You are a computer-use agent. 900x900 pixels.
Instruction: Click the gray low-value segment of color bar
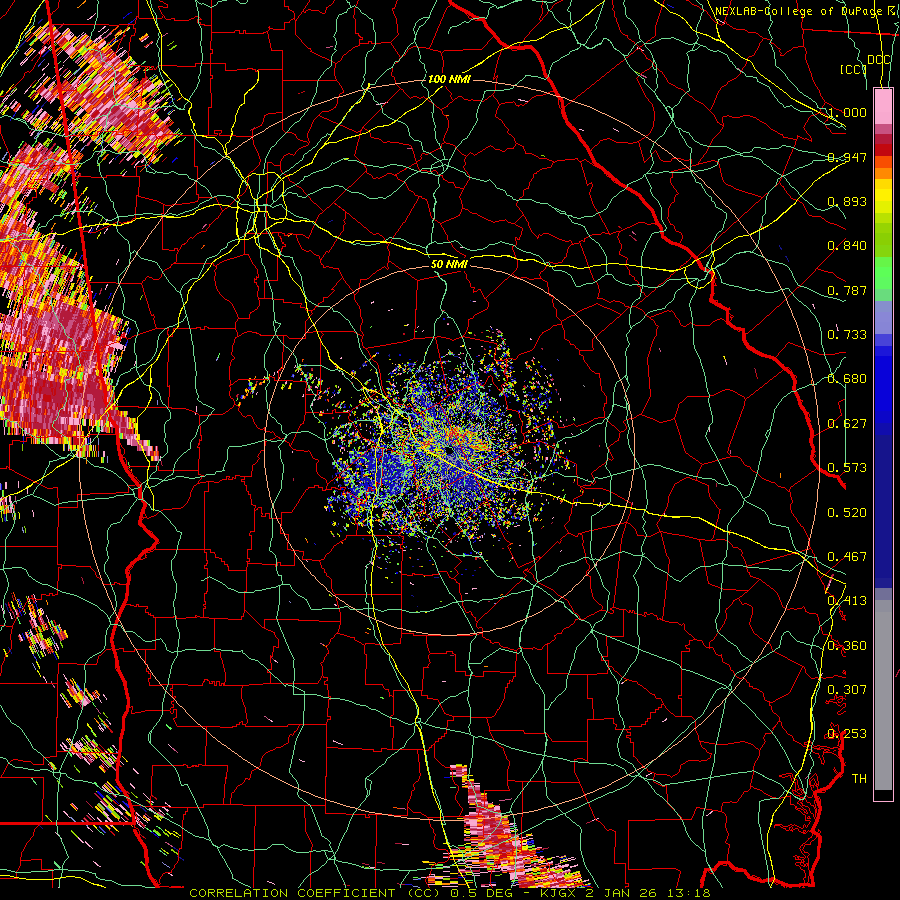(x=883, y=695)
